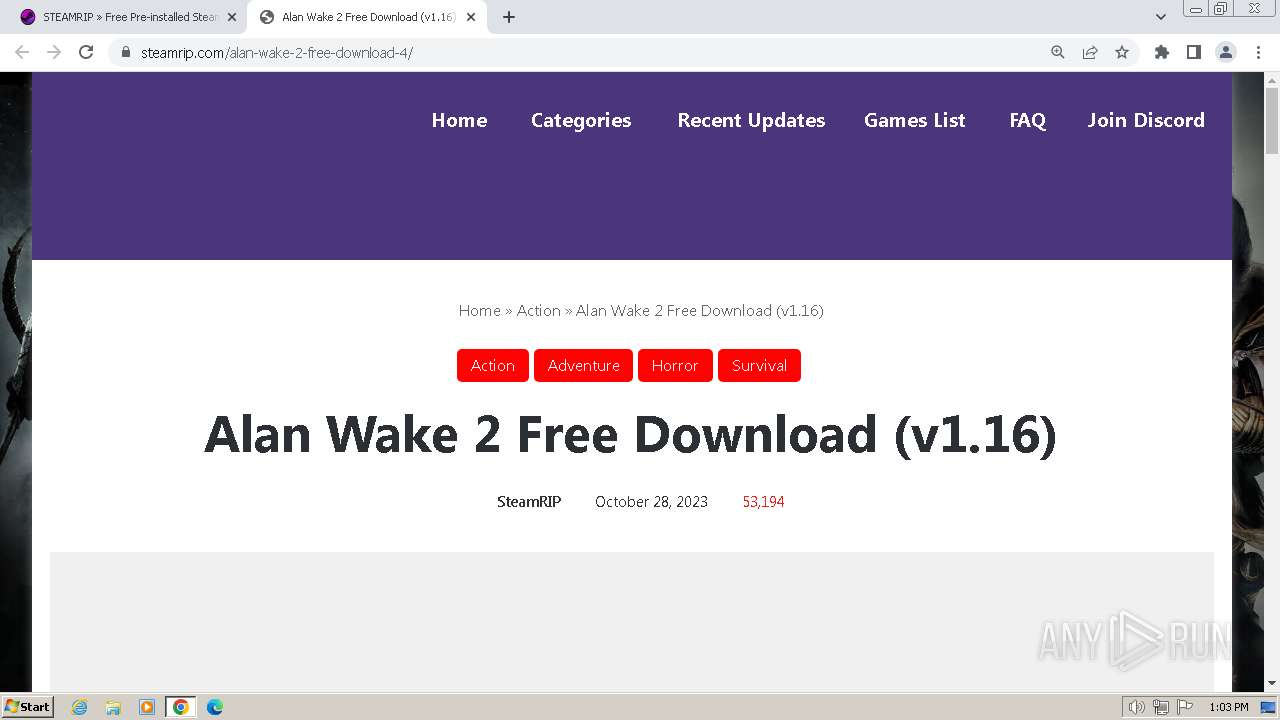
Task: Open the Action Center flag icon
Action: click(1185, 707)
